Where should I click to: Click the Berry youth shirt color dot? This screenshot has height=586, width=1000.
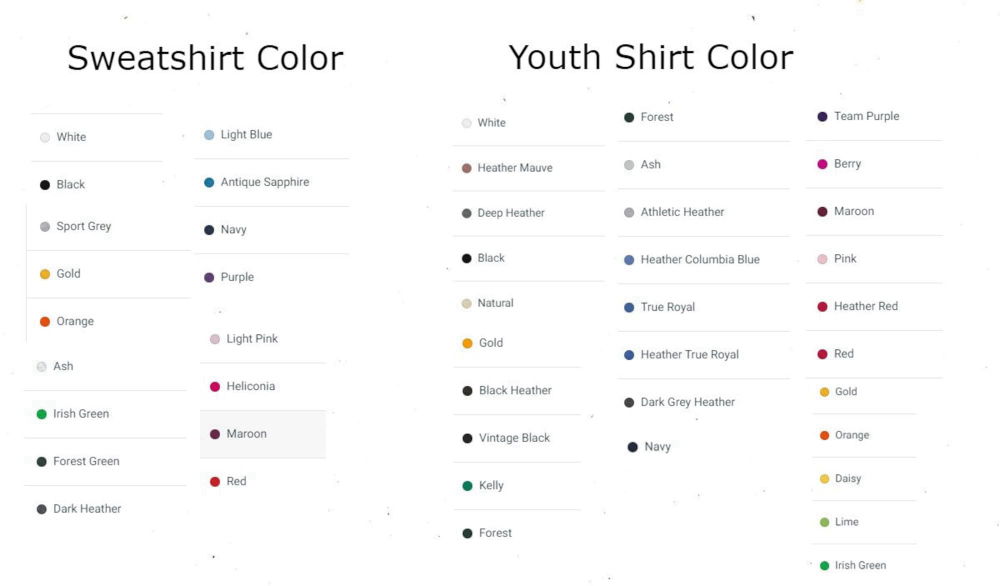[x=822, y=165]
